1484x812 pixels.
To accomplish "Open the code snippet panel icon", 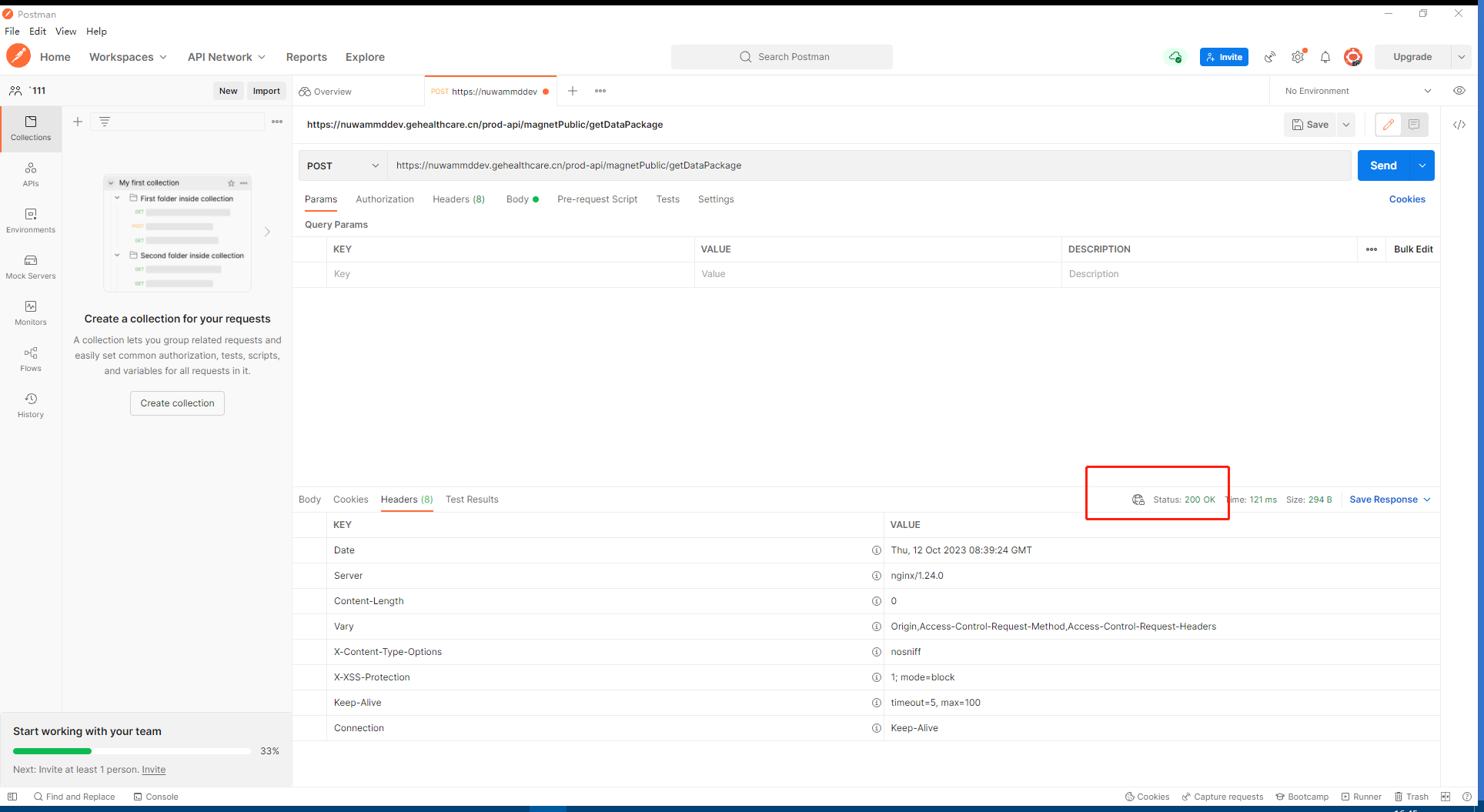I will pyautogui.click(x=1459, y=125).
